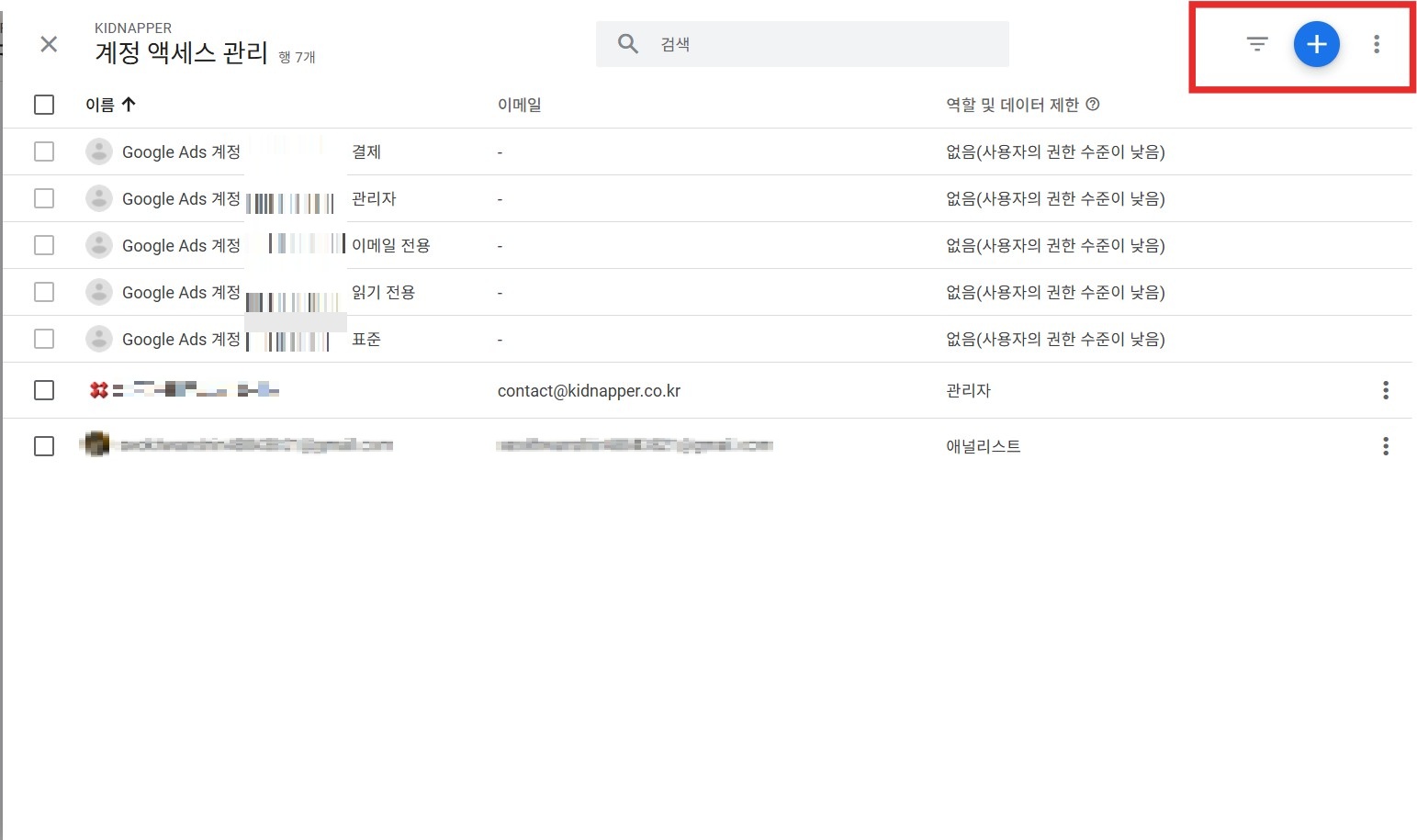Click the 애널리스트 user's profile photo
Viewport: 1417px width, 840px height.
[x=96, y=444]
